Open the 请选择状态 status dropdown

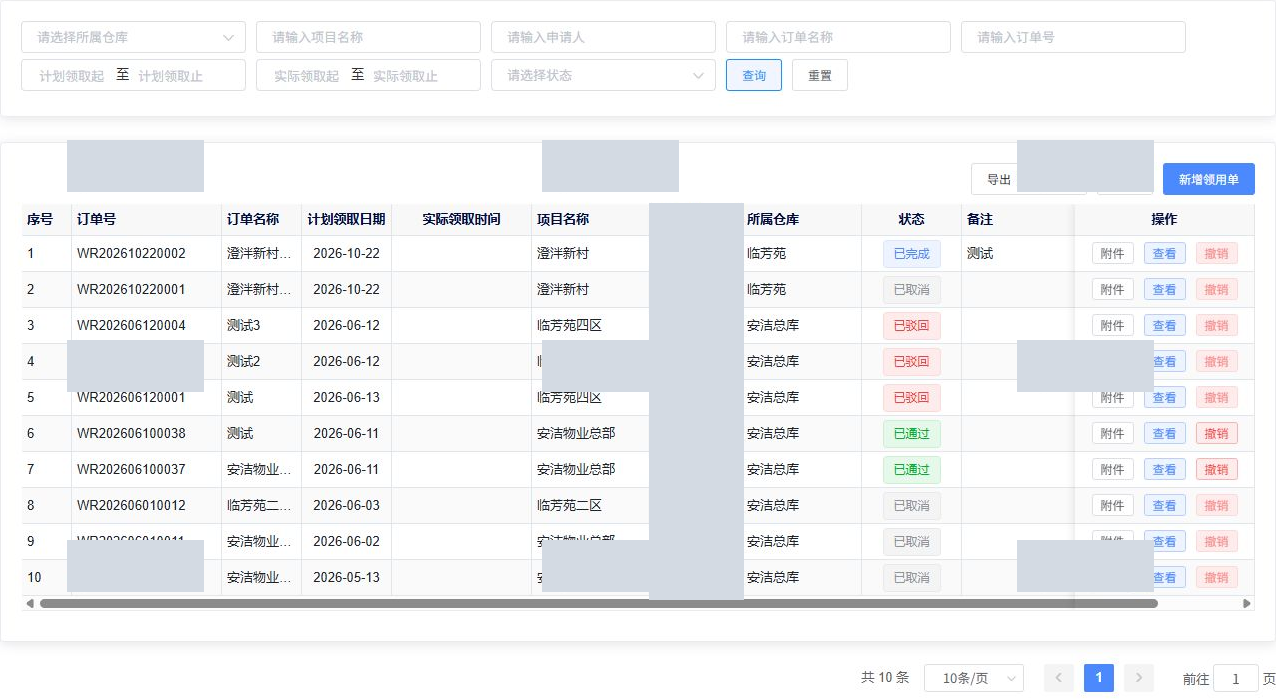[x=603, y=75]
